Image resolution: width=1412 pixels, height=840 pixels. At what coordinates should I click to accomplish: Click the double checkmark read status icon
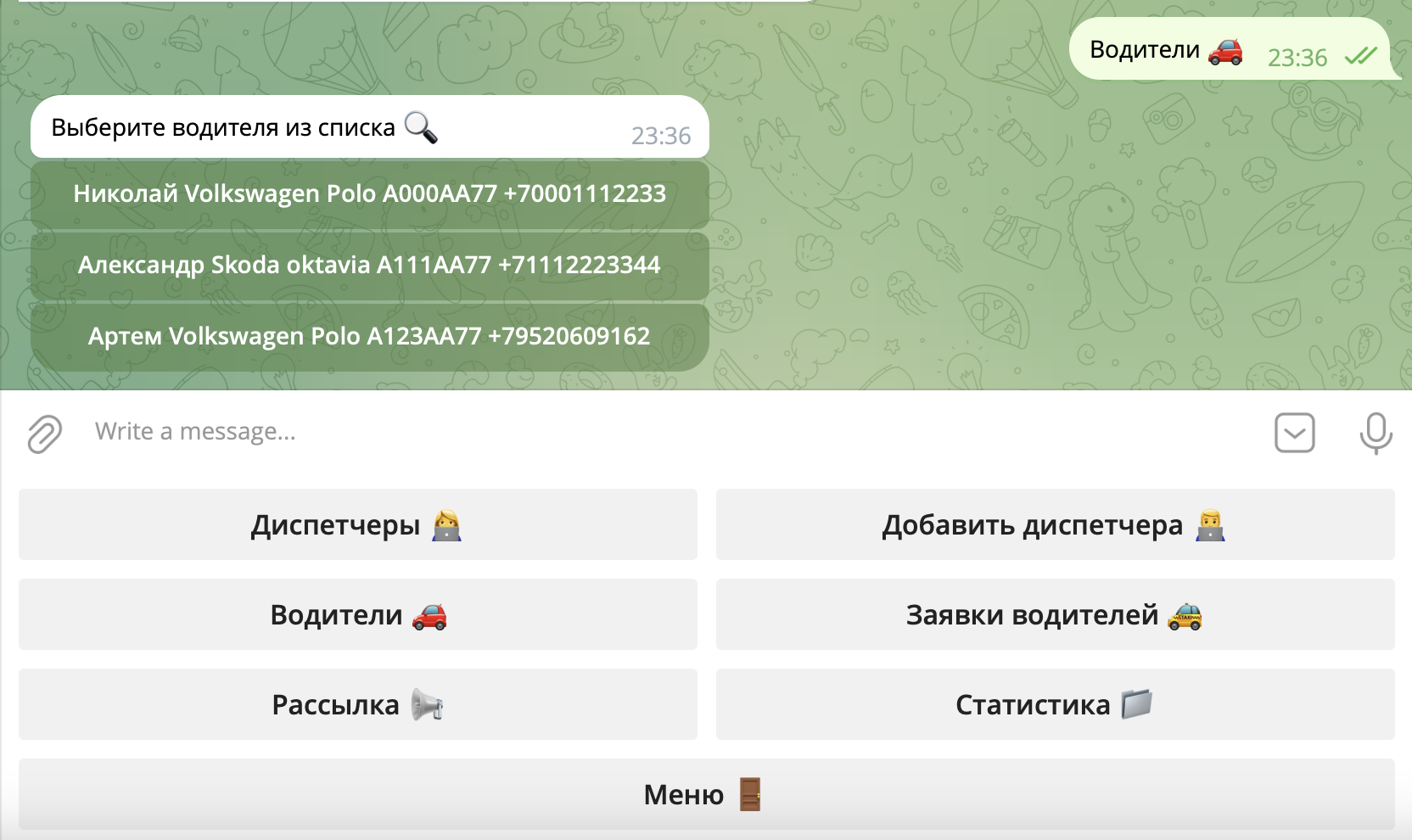tap(1360, 57)
